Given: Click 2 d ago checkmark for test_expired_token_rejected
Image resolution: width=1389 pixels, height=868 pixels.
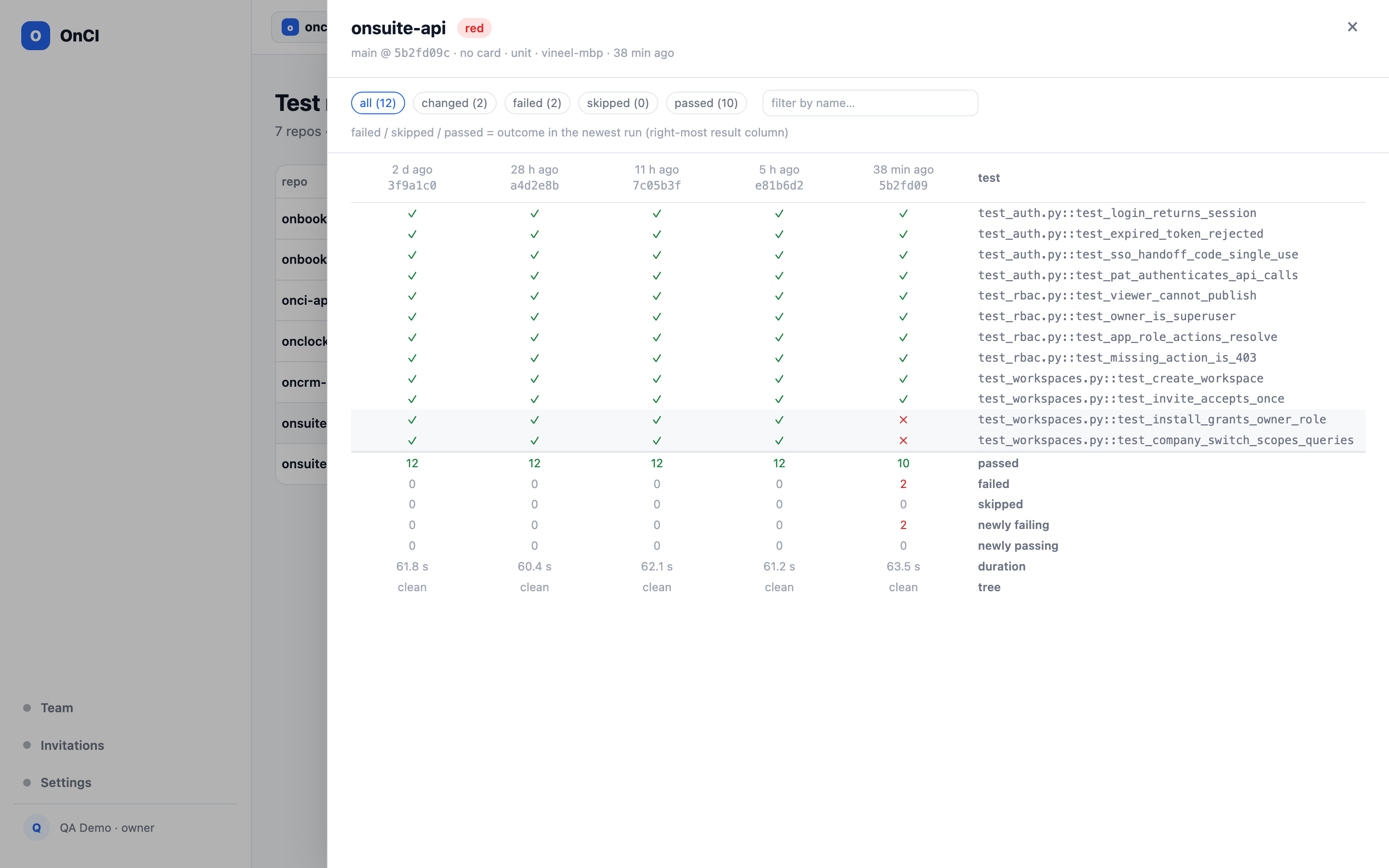Looking at the screenshot, I should (x=412, y=234).
